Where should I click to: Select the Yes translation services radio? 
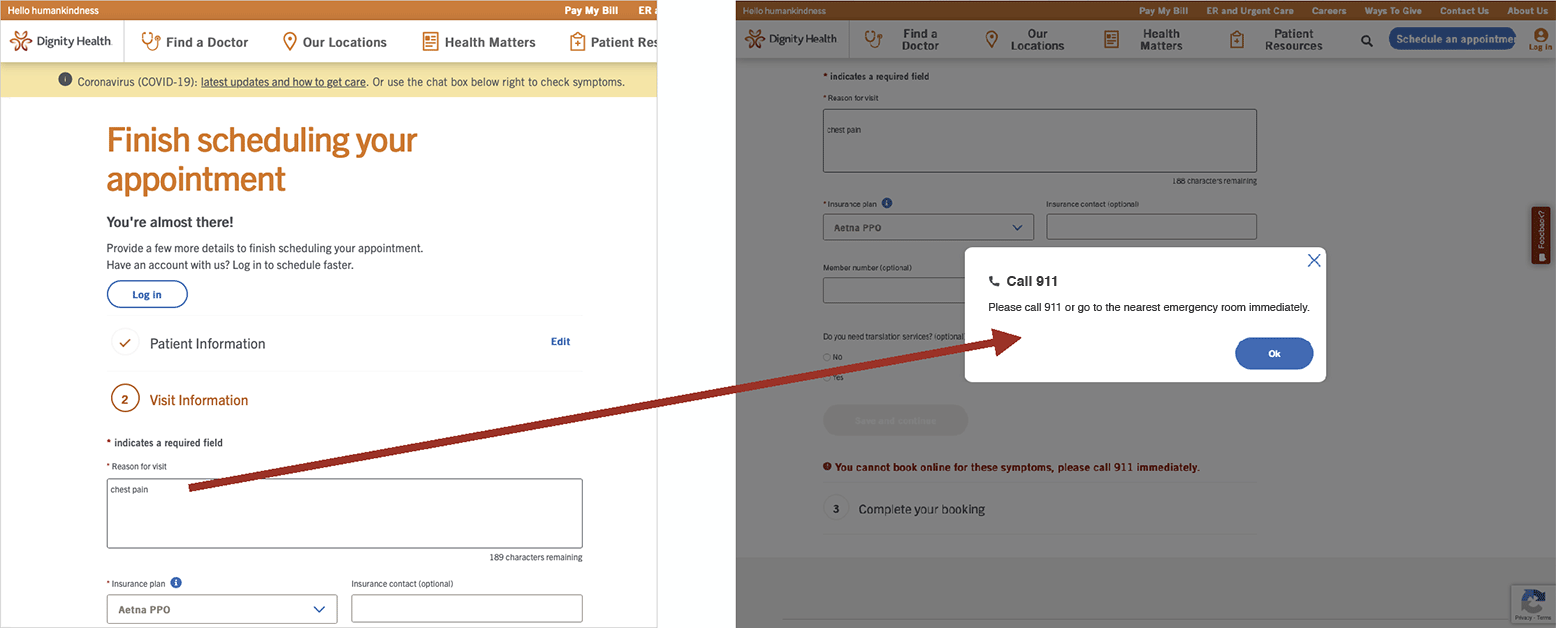[827, 377]
